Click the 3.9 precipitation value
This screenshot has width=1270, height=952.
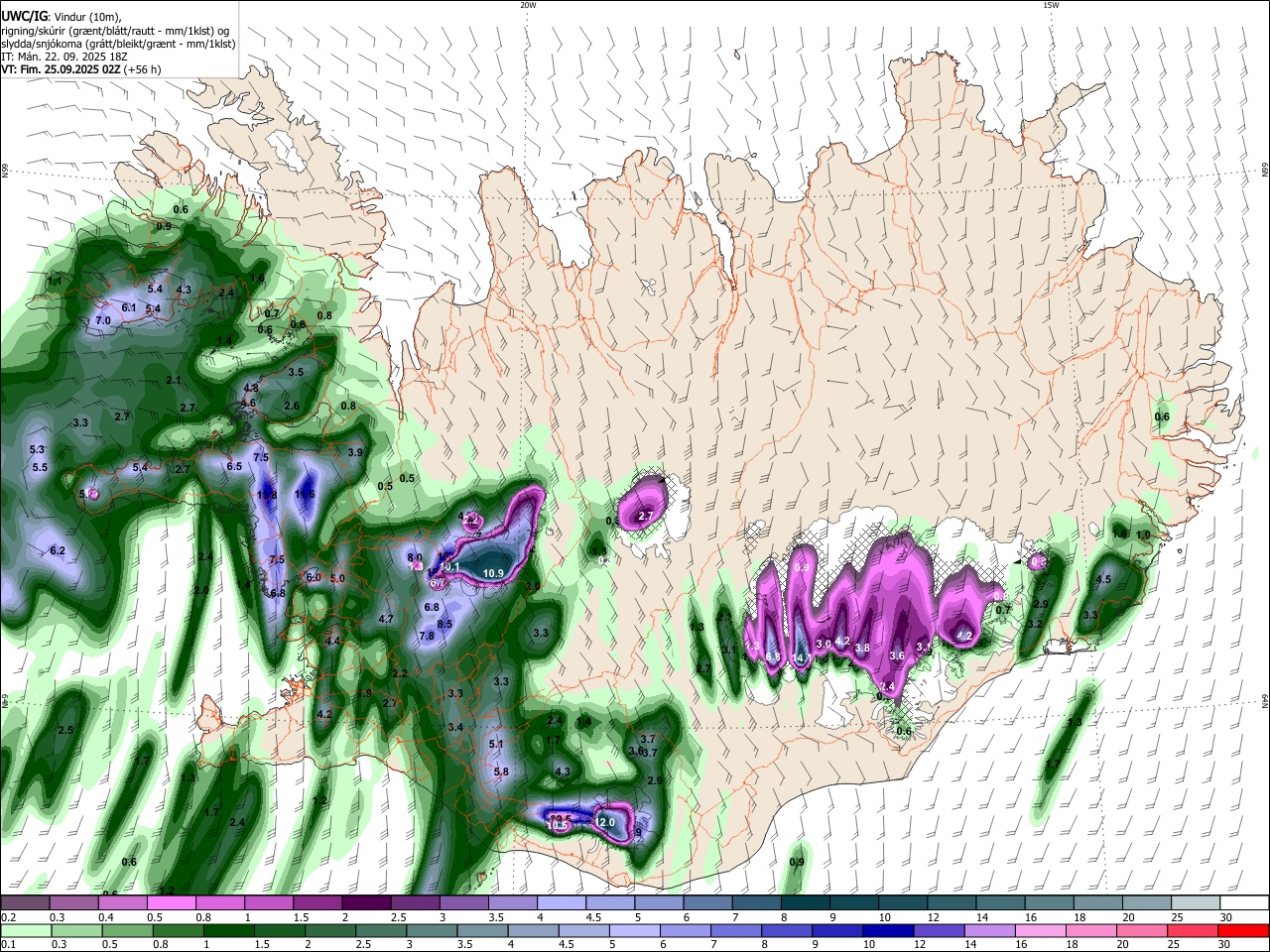click(355, 452)
